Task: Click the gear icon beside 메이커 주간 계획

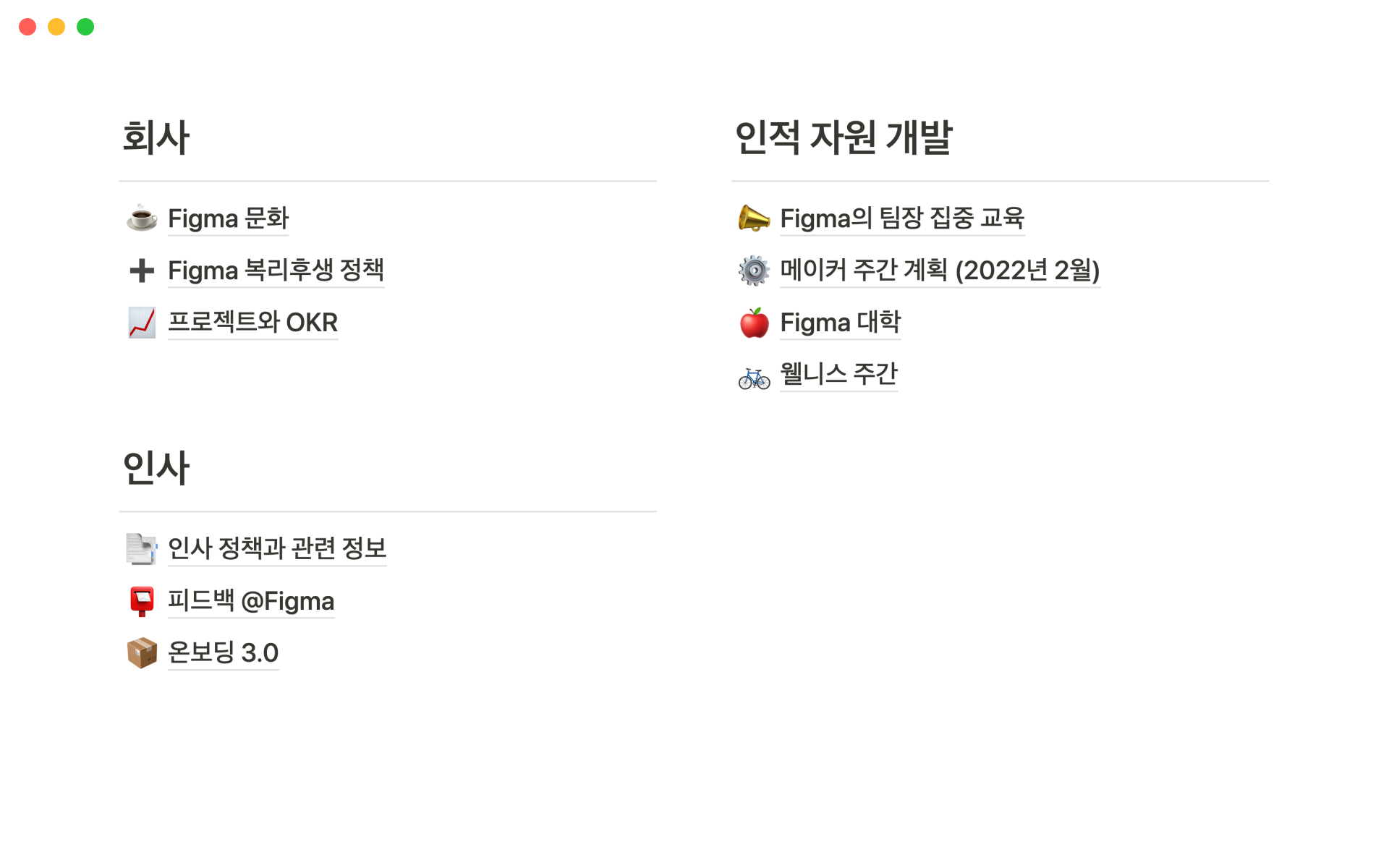Action: pyautogui.click(x=754, y=271)
